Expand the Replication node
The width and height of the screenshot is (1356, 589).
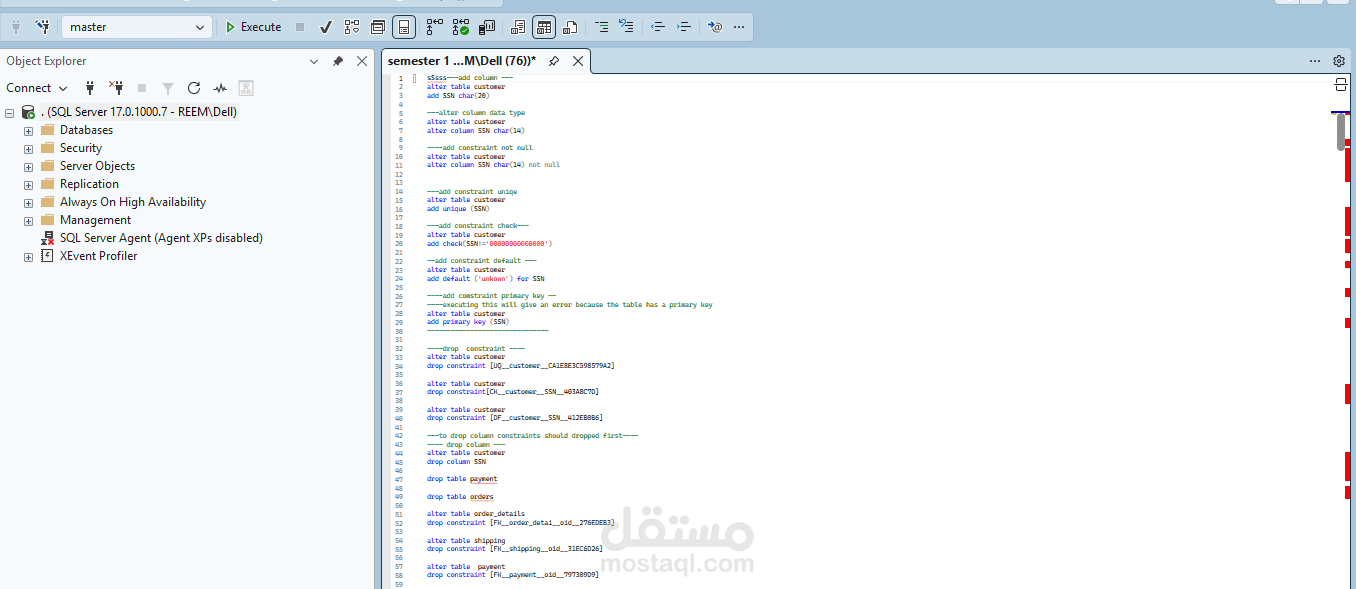[28, 184]
